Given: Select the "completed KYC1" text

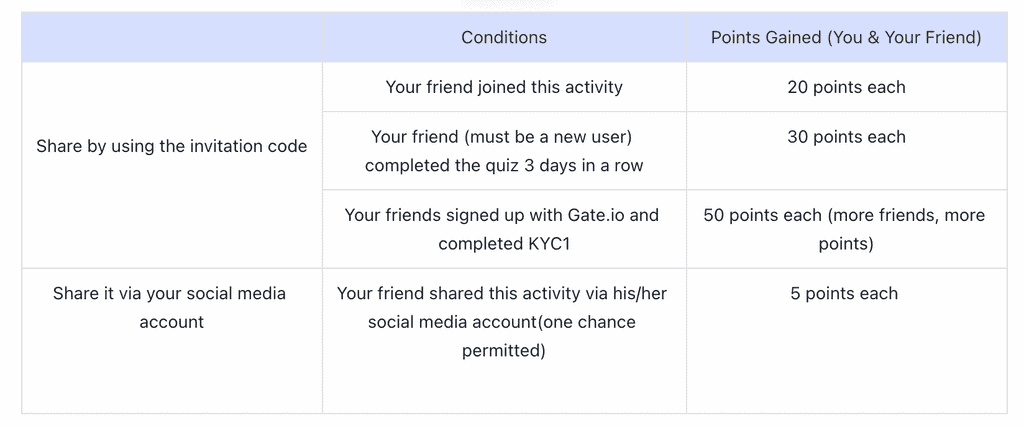Looking at the screenshot, I should (504, 243).
